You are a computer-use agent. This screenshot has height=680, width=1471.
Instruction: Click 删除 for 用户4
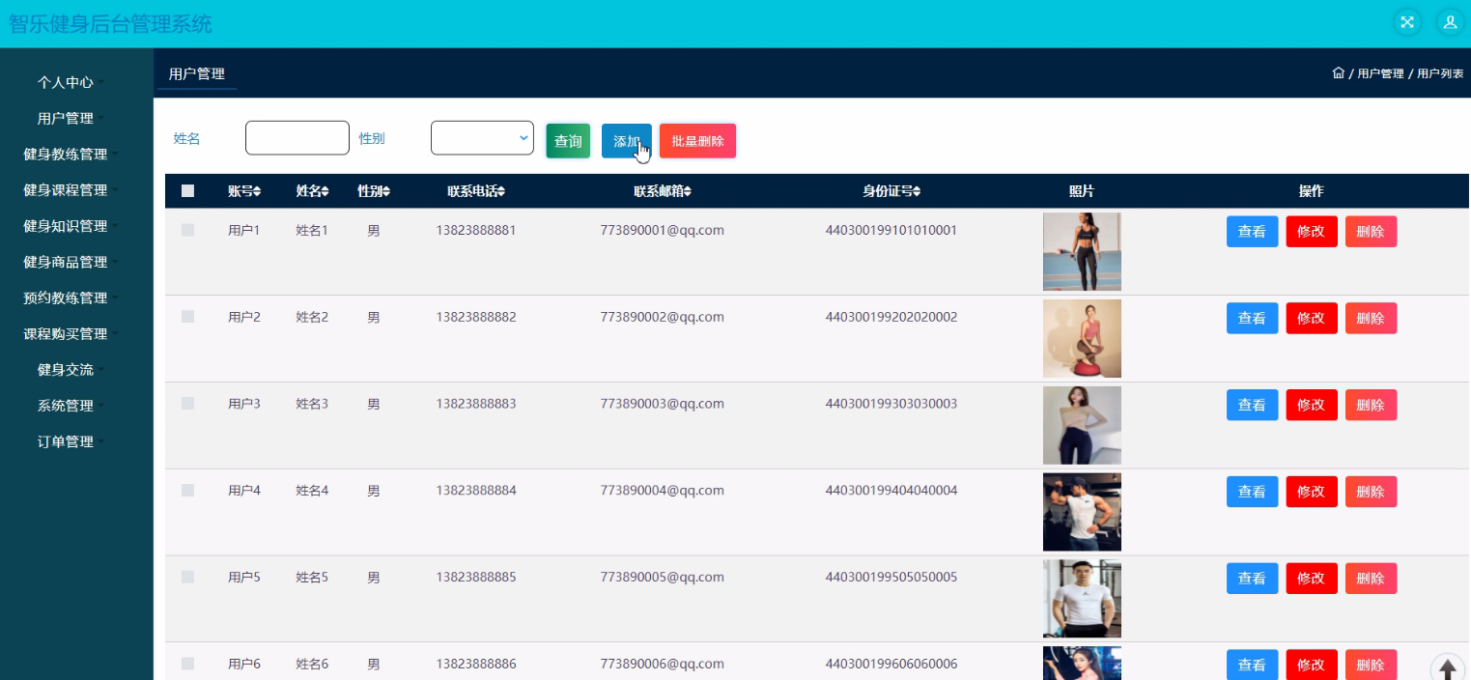click(x=1371, y=491)
